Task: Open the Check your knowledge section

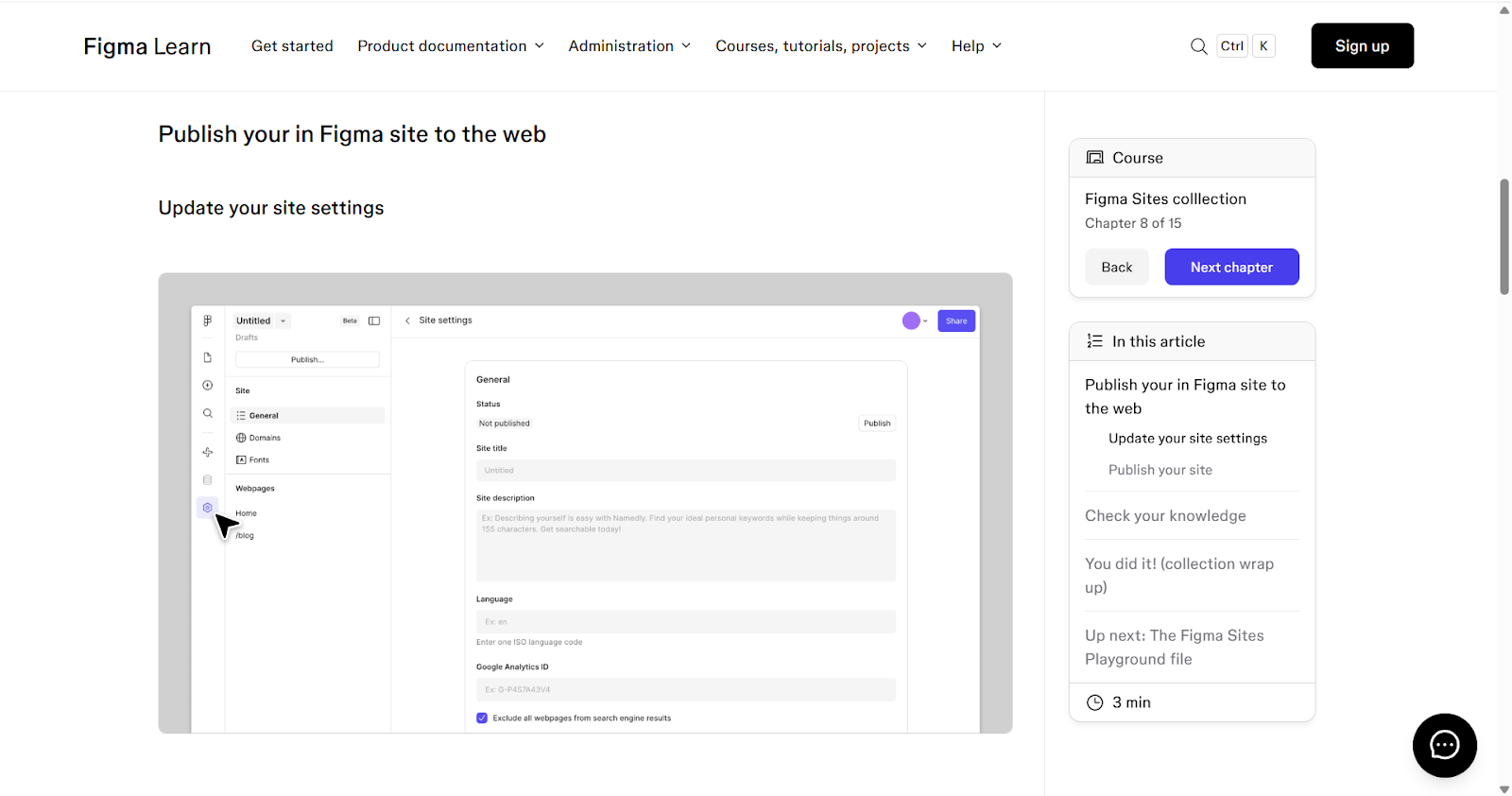Action: 1165,515
